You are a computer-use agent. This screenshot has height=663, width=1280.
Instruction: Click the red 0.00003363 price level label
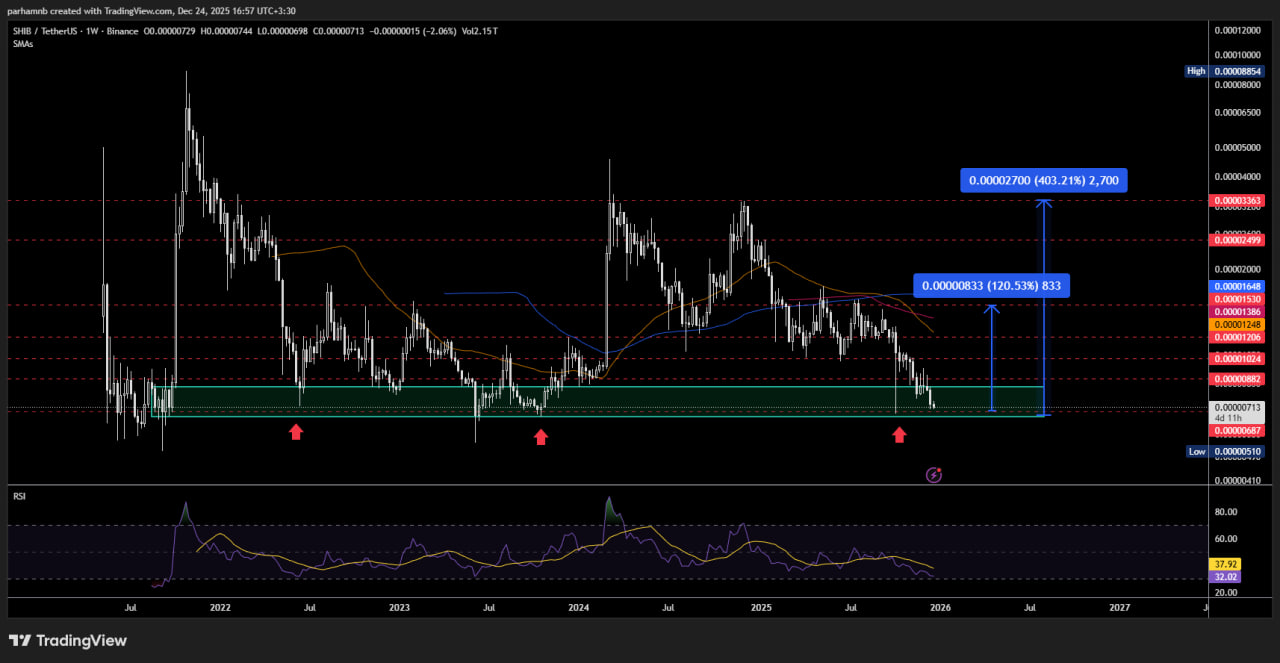click(x=1239, y=201)
